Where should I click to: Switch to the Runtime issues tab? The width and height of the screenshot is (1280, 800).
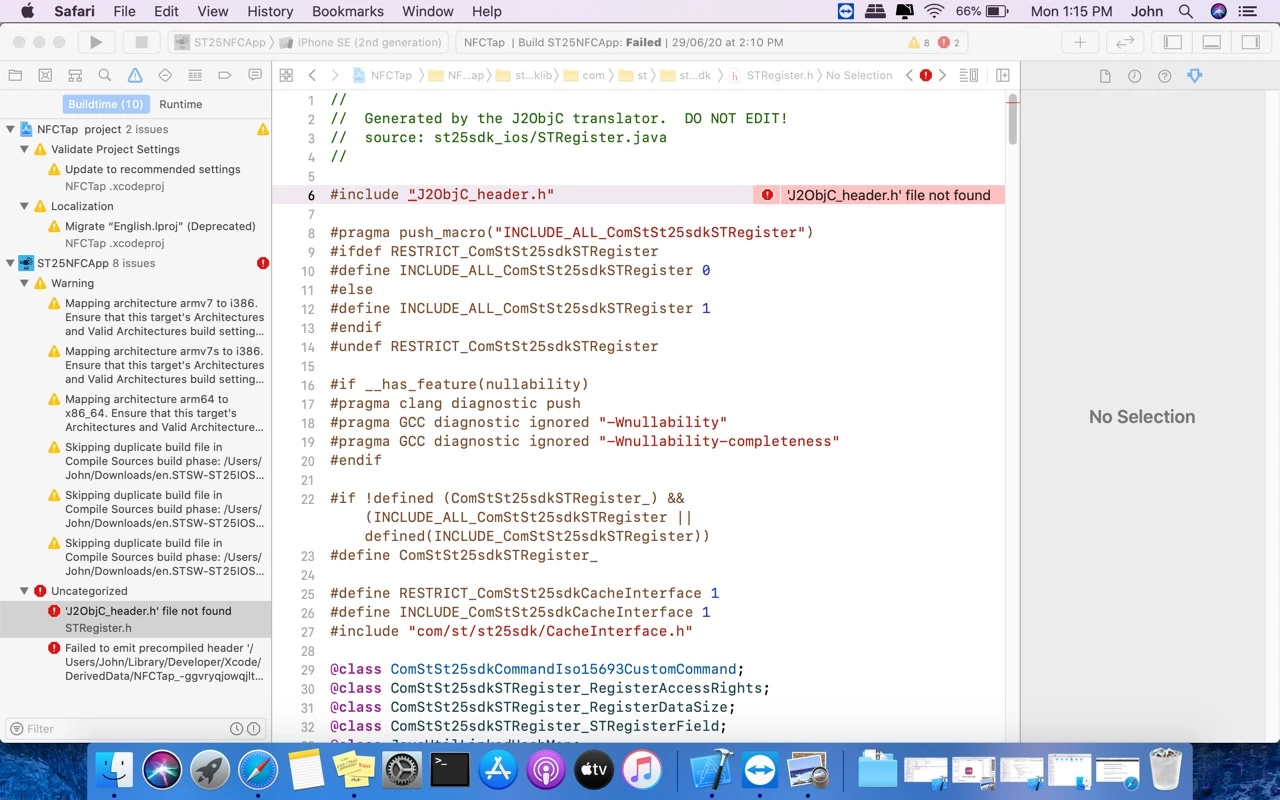pyautogui.click(x=181, y=104)
